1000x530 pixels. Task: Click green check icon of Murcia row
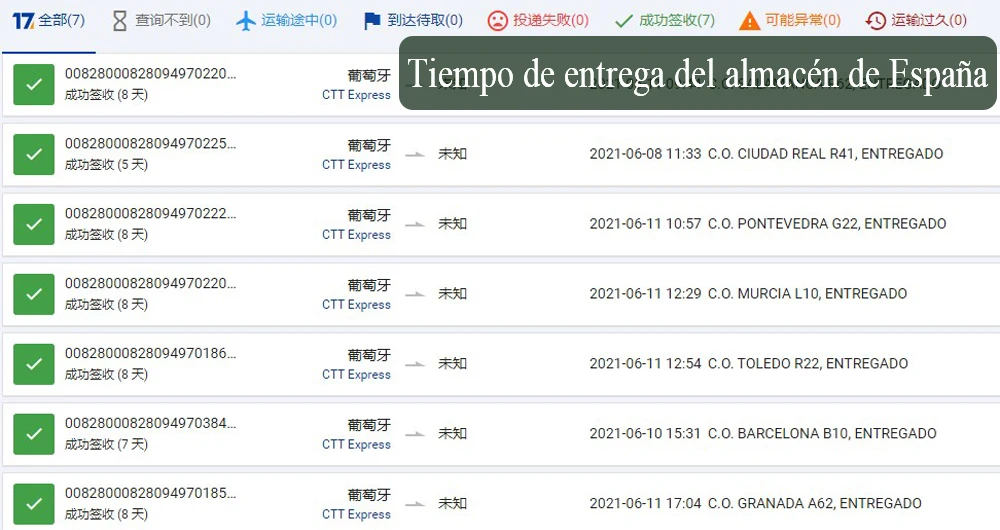point(34,294)
